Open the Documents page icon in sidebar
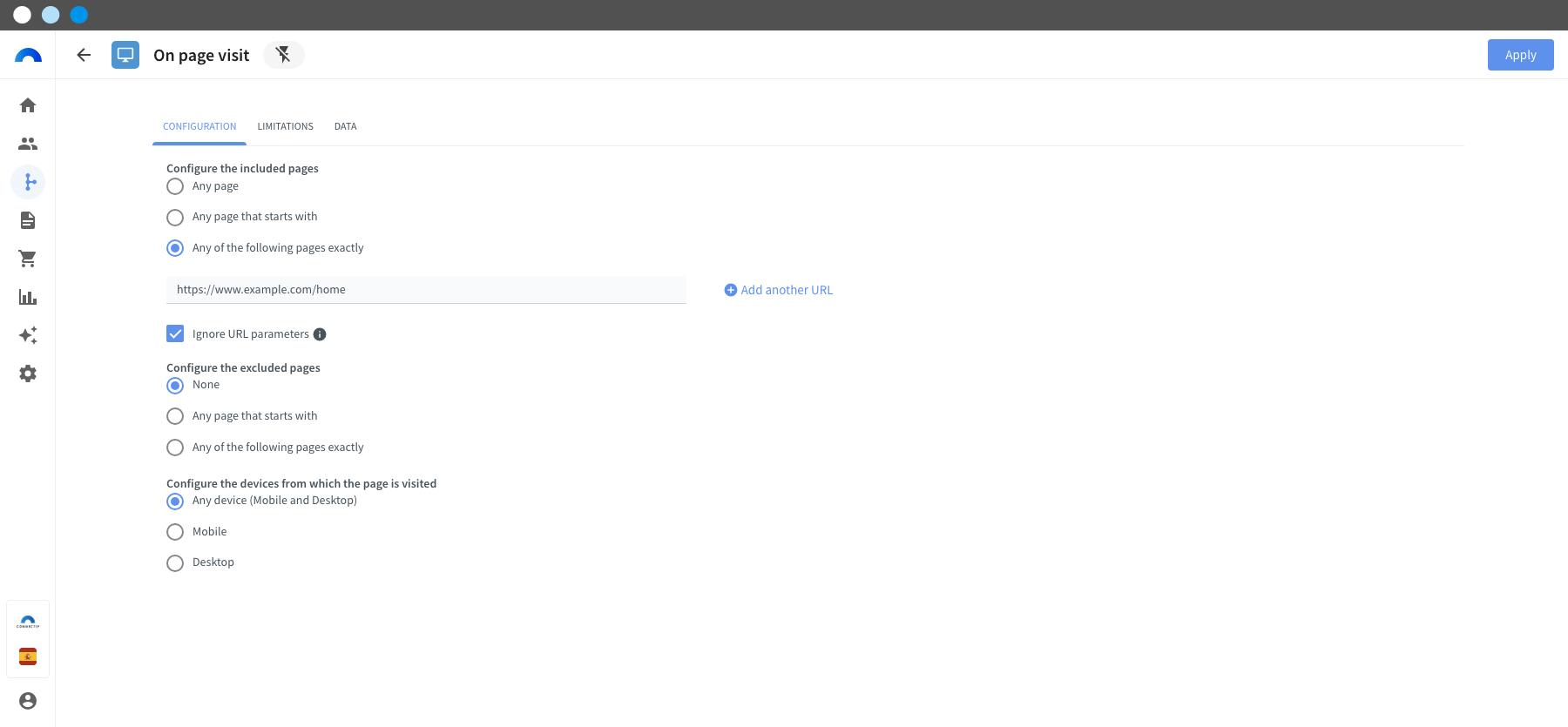 point(28,220)
